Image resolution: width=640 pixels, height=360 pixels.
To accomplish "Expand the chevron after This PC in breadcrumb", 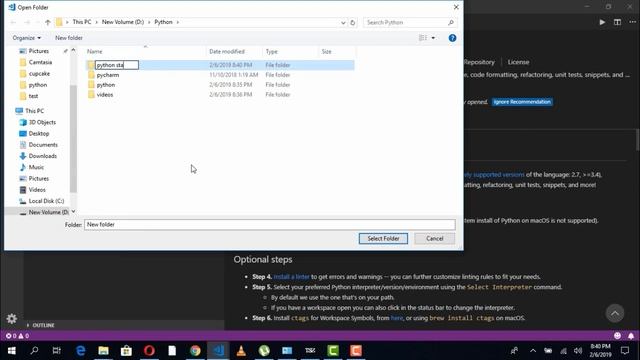I will 97,22.
